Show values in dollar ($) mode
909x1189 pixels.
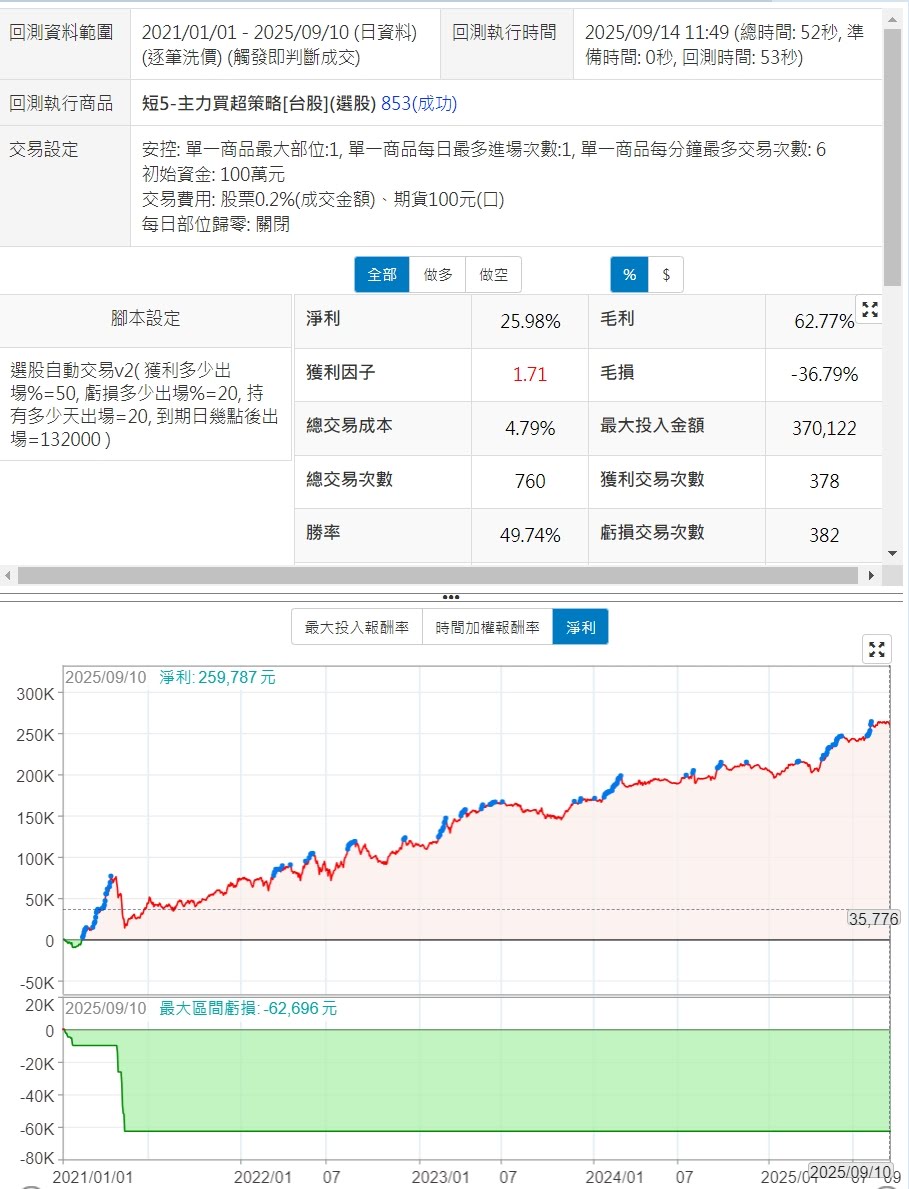pyautogui.click(x=666, y=275)
